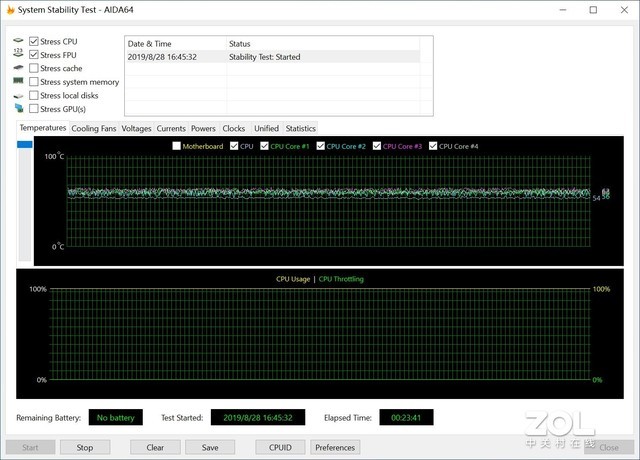Select the Temperatures tab
This screenshot has width=640, height=460.
click(x=43, y=128)
